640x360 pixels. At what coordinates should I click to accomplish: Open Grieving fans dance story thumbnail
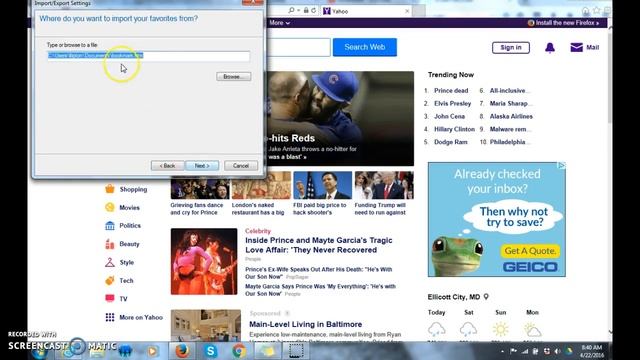(x=200, y=185)
